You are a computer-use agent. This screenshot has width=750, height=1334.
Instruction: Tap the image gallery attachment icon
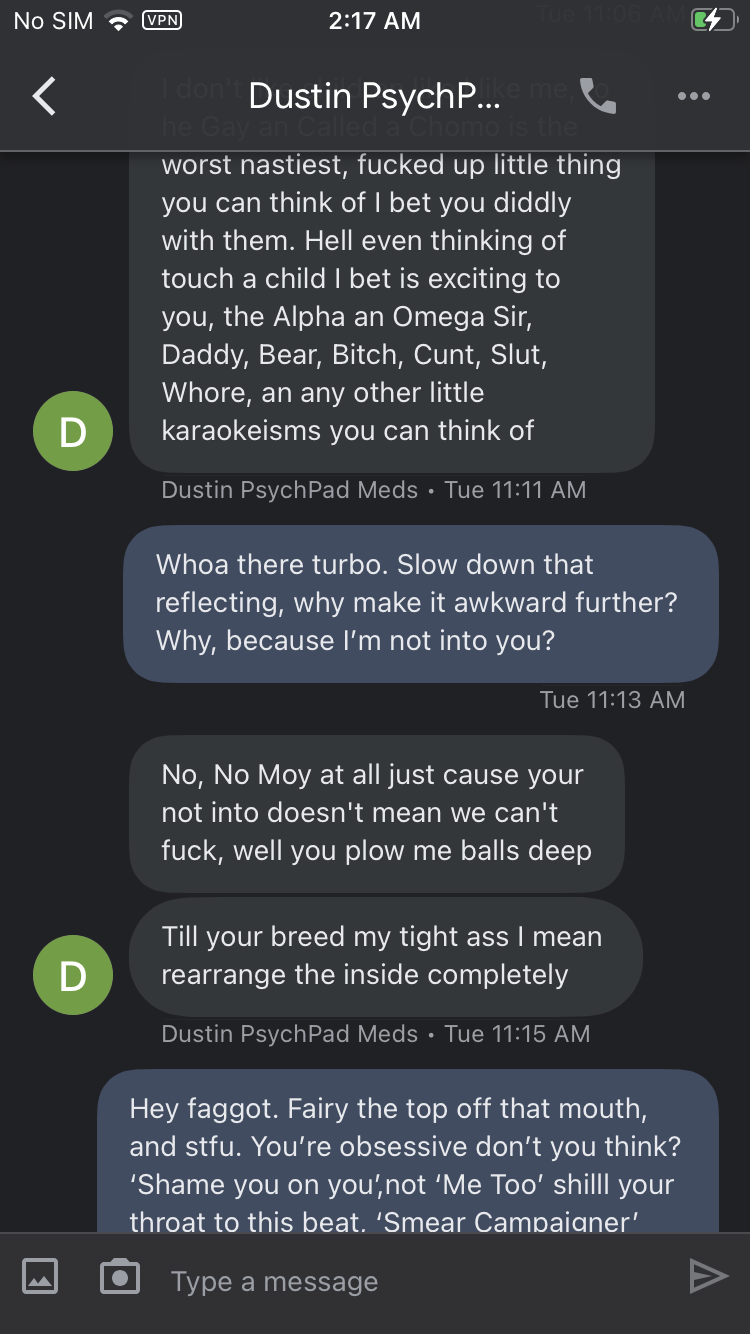(40, 1277)
